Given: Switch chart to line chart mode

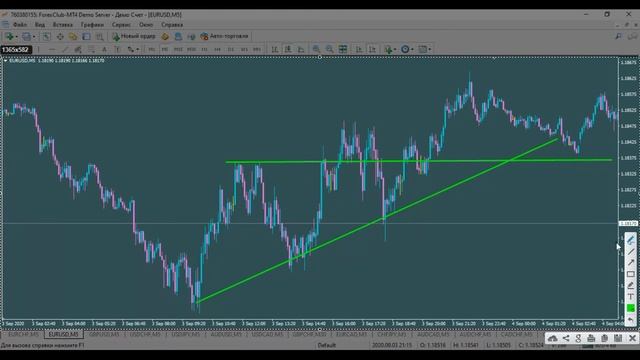Looking at the screenshot, I should 301,49.
